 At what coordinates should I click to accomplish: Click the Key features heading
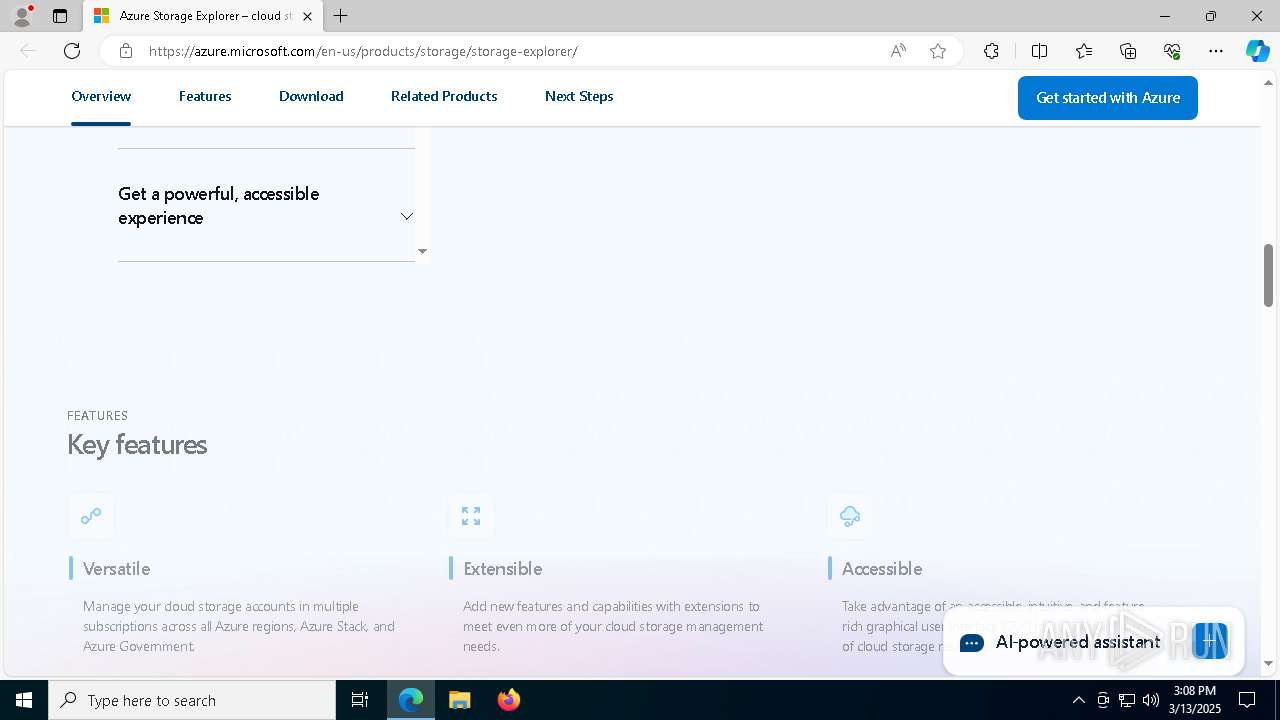[x=137, y=445]
